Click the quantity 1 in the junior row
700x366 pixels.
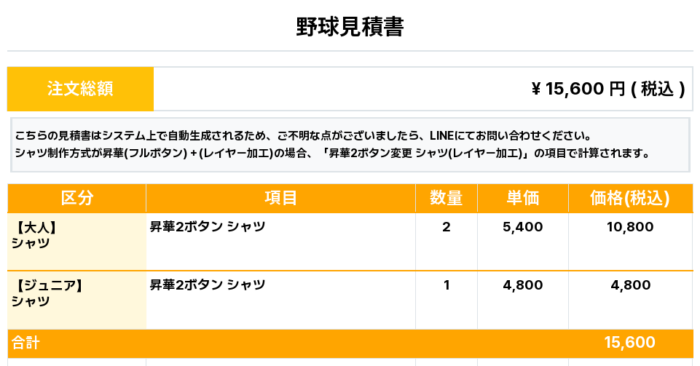[x=446, y=285]
